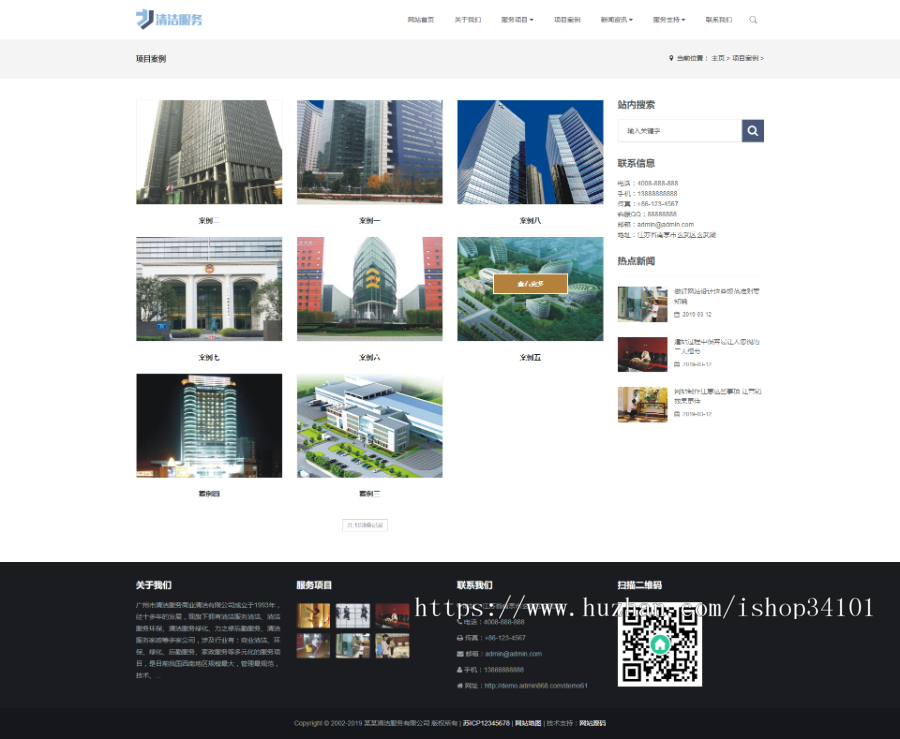Expand the 新闻资讯 dropdown
The height and width of the screenshot is (739, 900).
tap(617, 19)
